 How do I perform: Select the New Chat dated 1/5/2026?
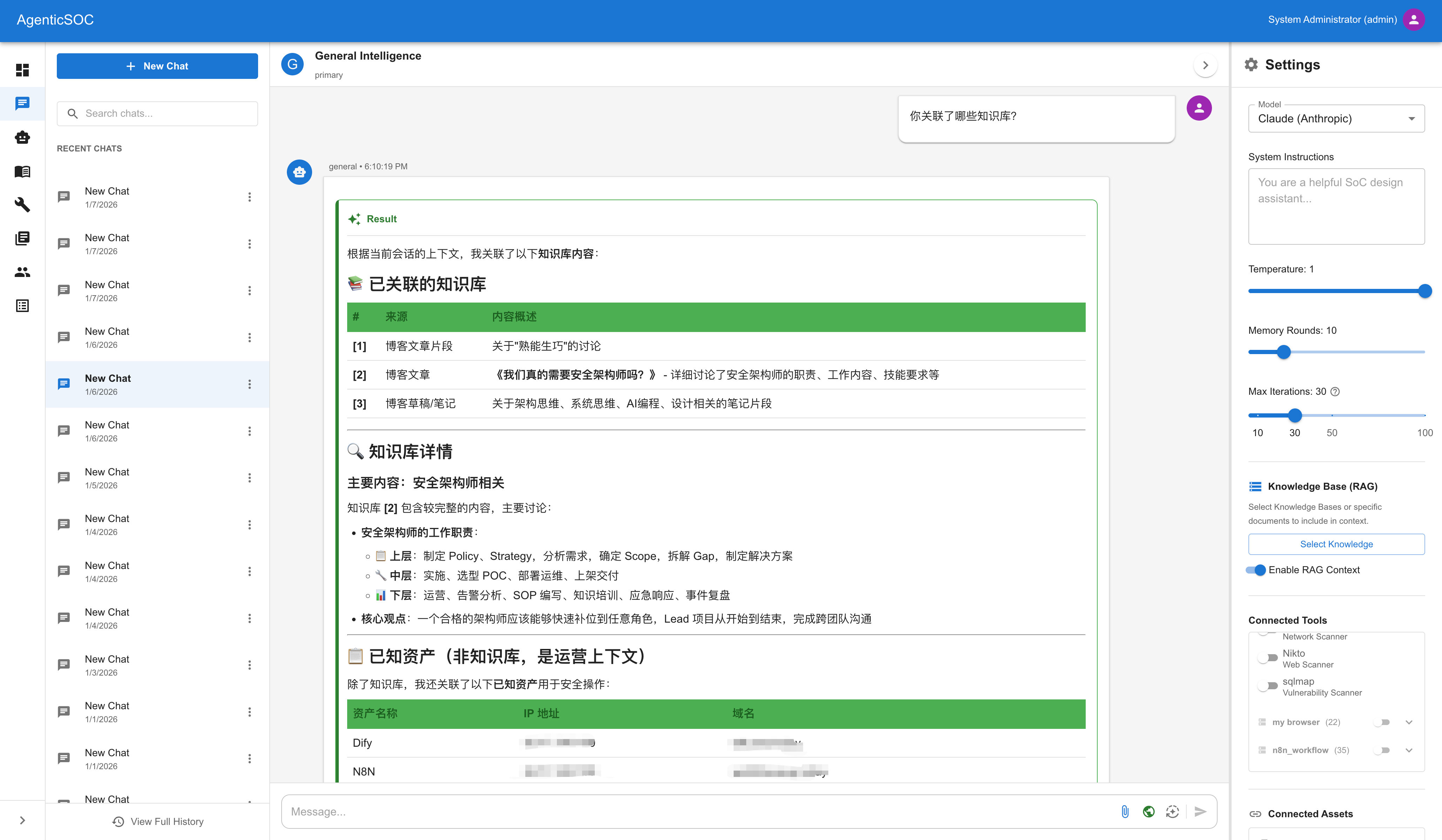point(108,478)
